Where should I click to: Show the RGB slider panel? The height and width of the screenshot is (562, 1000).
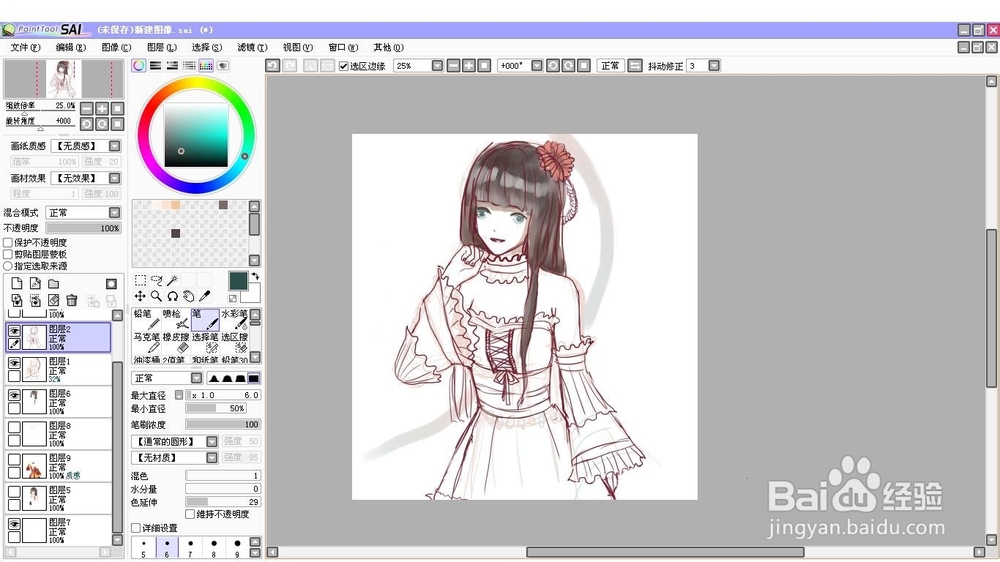[155, 66]
